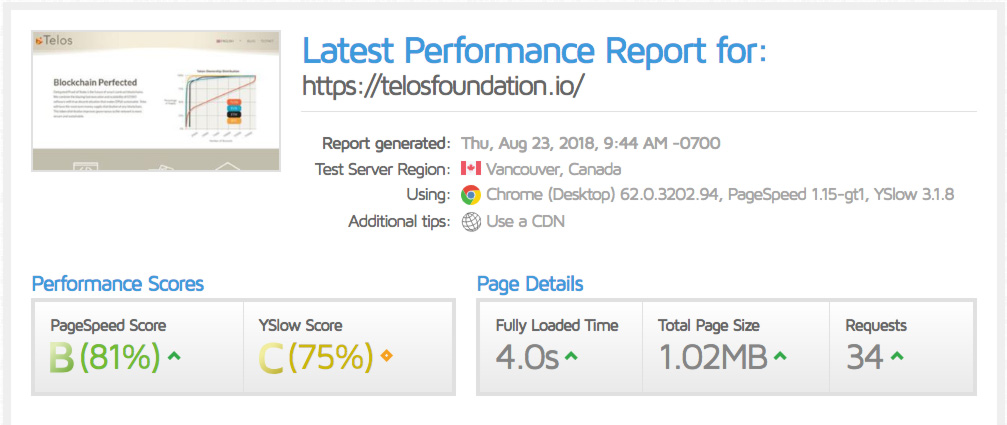Open the Use a CDN tip

click(525, 221)
